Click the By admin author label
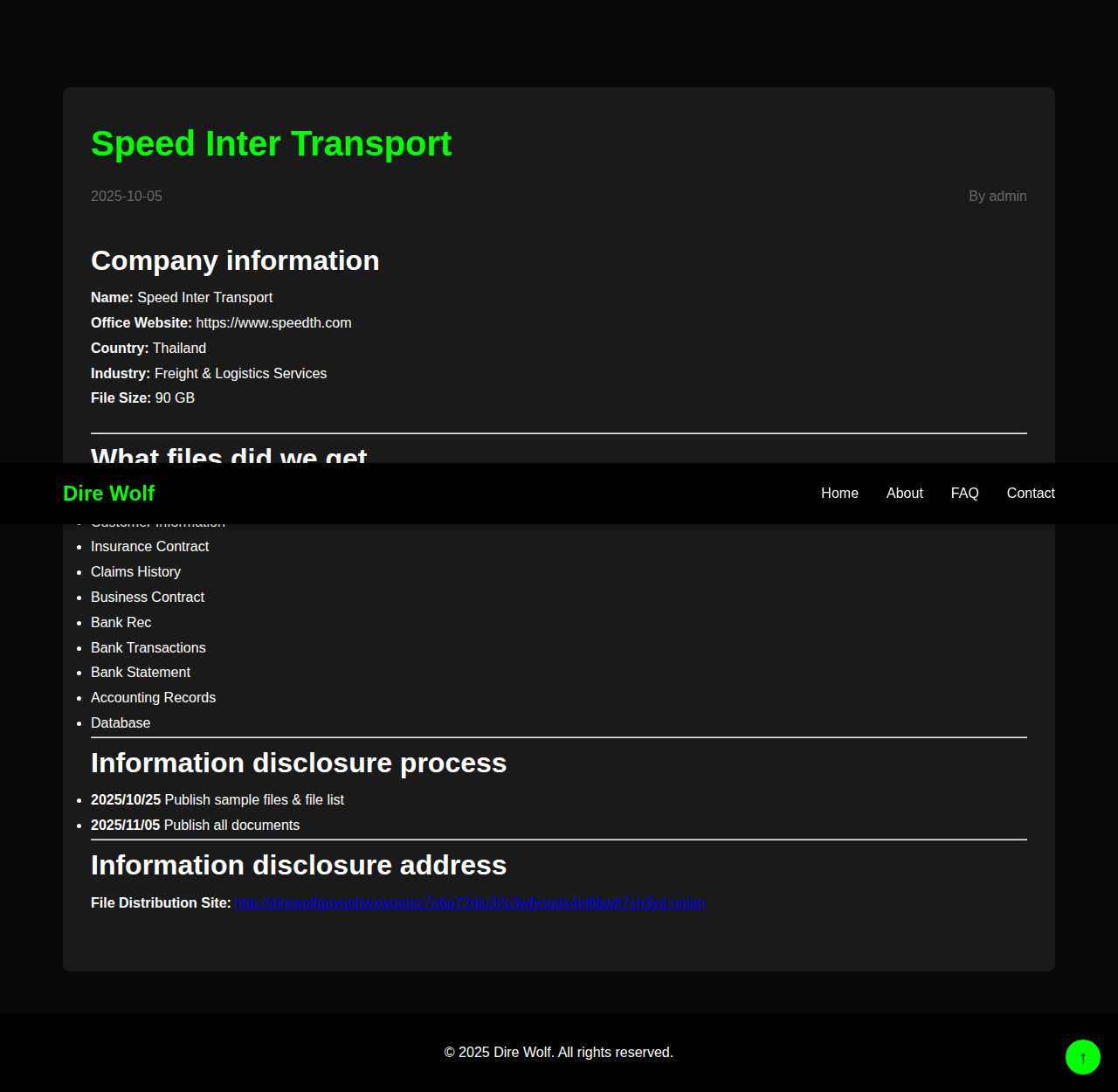Image resolution: width=1118 pixels, height=1092 pixels. [997, 197]
